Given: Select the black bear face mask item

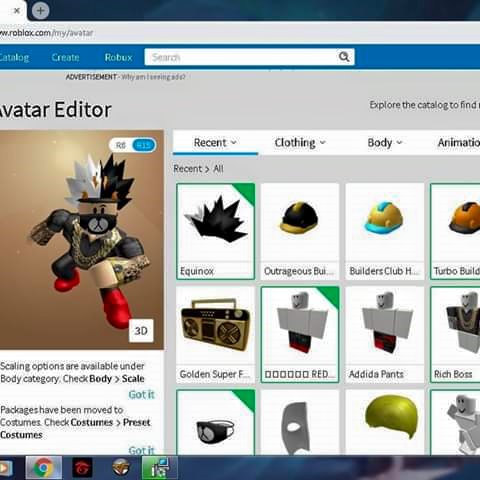Looking at the screenshot, I should pyautogui.click(x=216, y=422).
